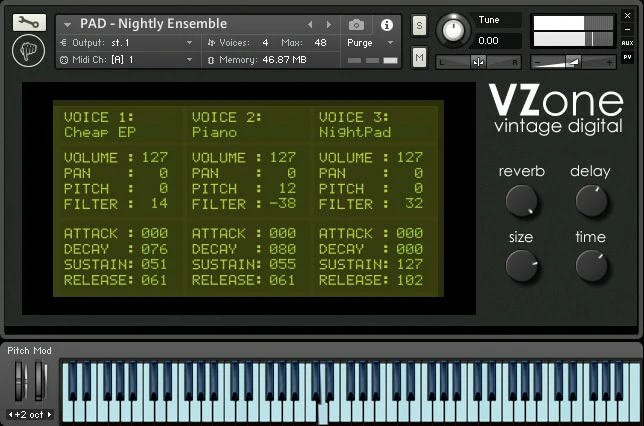Click the reverb size knob
This screenshot has width=644, height=426.
(522, 266)
